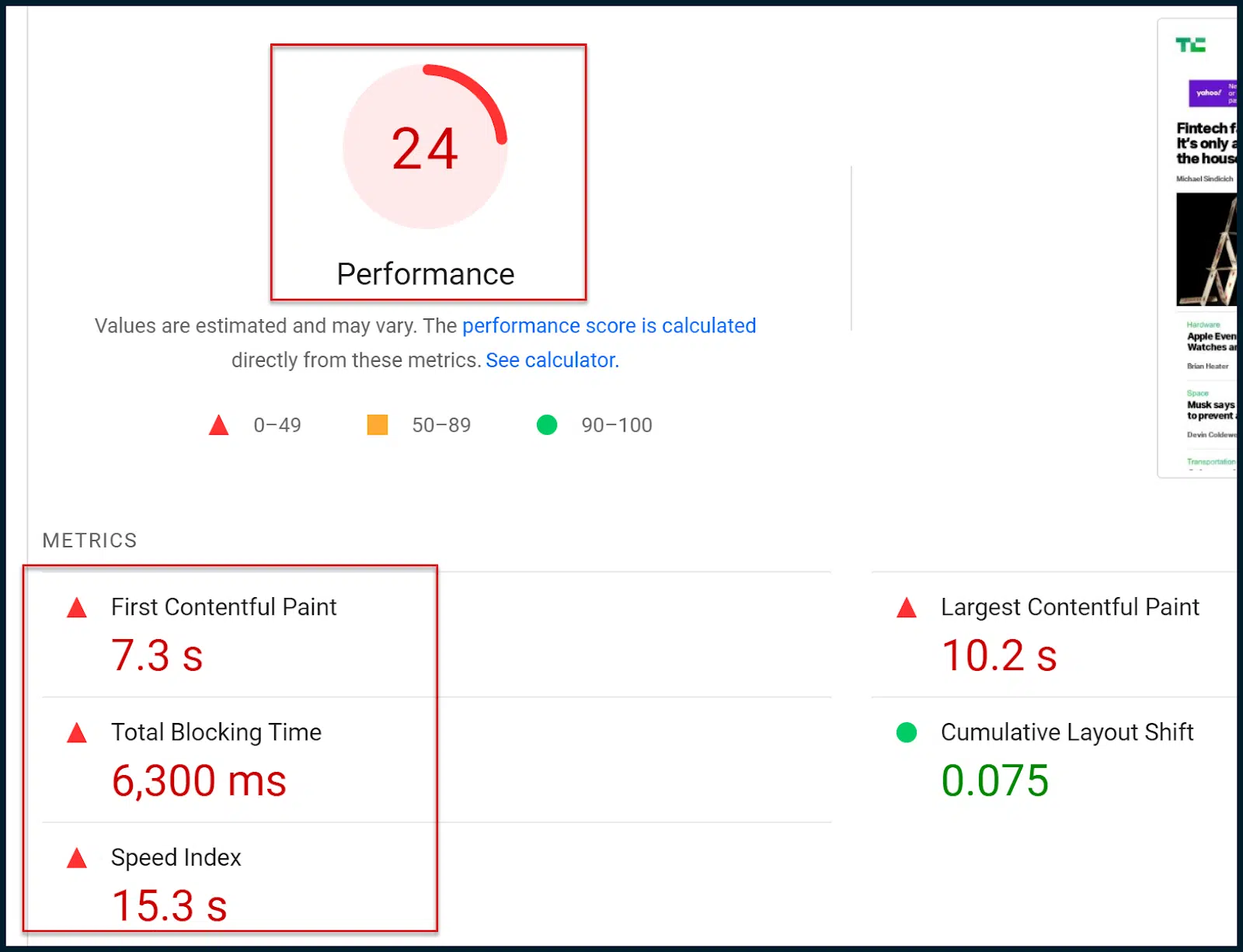Click the green circle beside Cumulative Layout Shift
1243x952 pixels.
pos(907,732)
